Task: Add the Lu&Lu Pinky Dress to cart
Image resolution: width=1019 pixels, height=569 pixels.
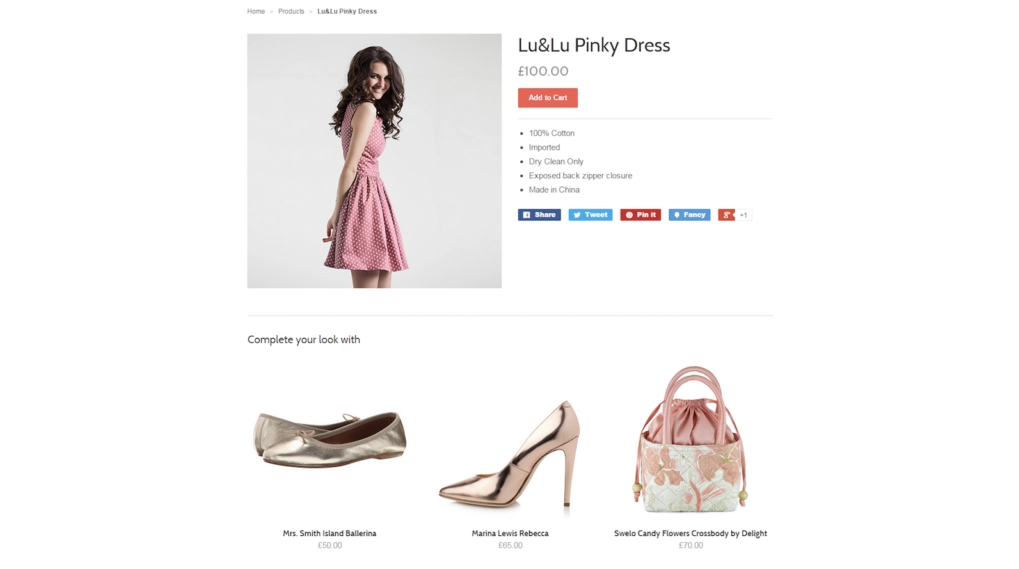Action: [x=547, y=97]
